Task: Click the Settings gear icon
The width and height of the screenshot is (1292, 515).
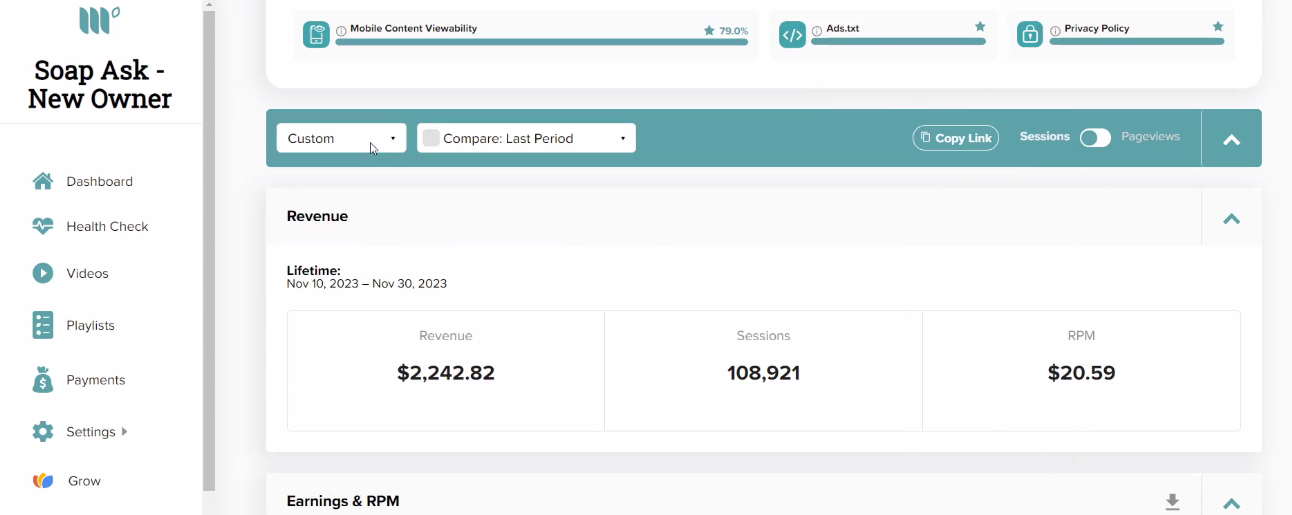Action: [43, 432]
